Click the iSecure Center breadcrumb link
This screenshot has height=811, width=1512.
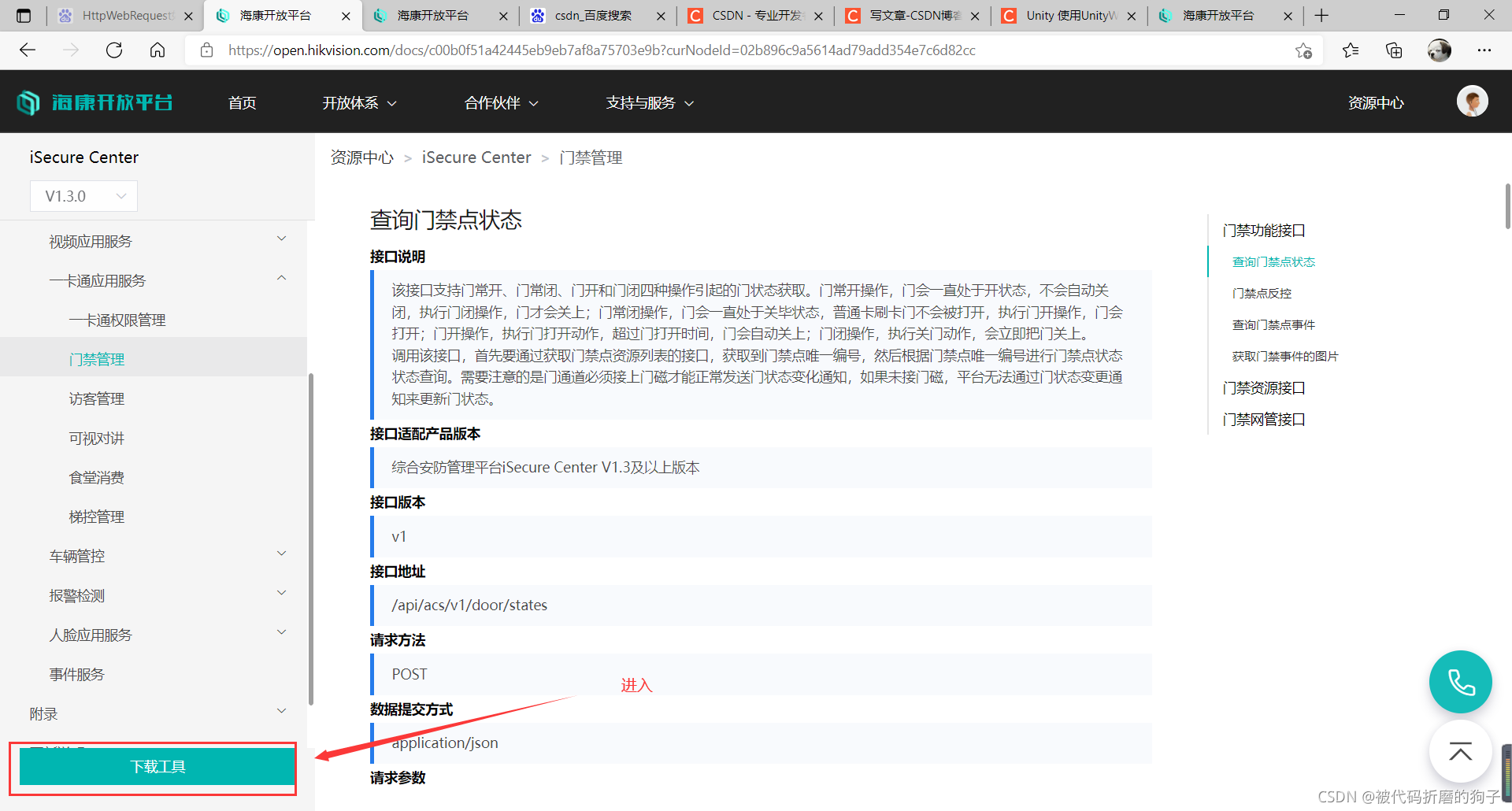pos(476,157)
